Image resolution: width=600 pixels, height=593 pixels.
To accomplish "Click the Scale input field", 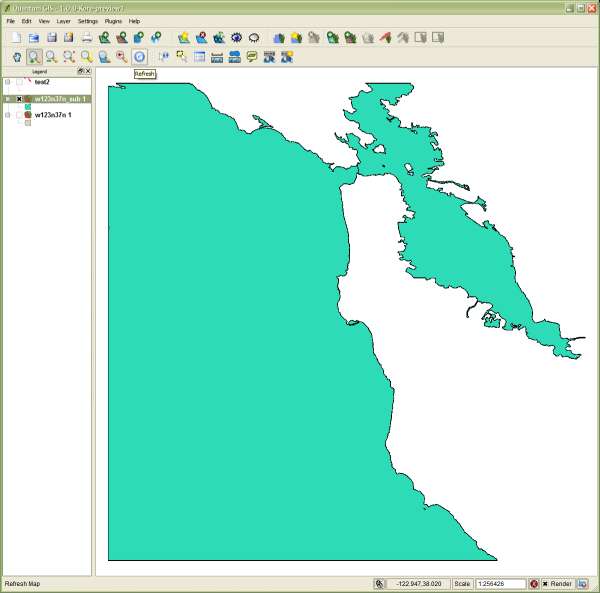I will (501, 584).
